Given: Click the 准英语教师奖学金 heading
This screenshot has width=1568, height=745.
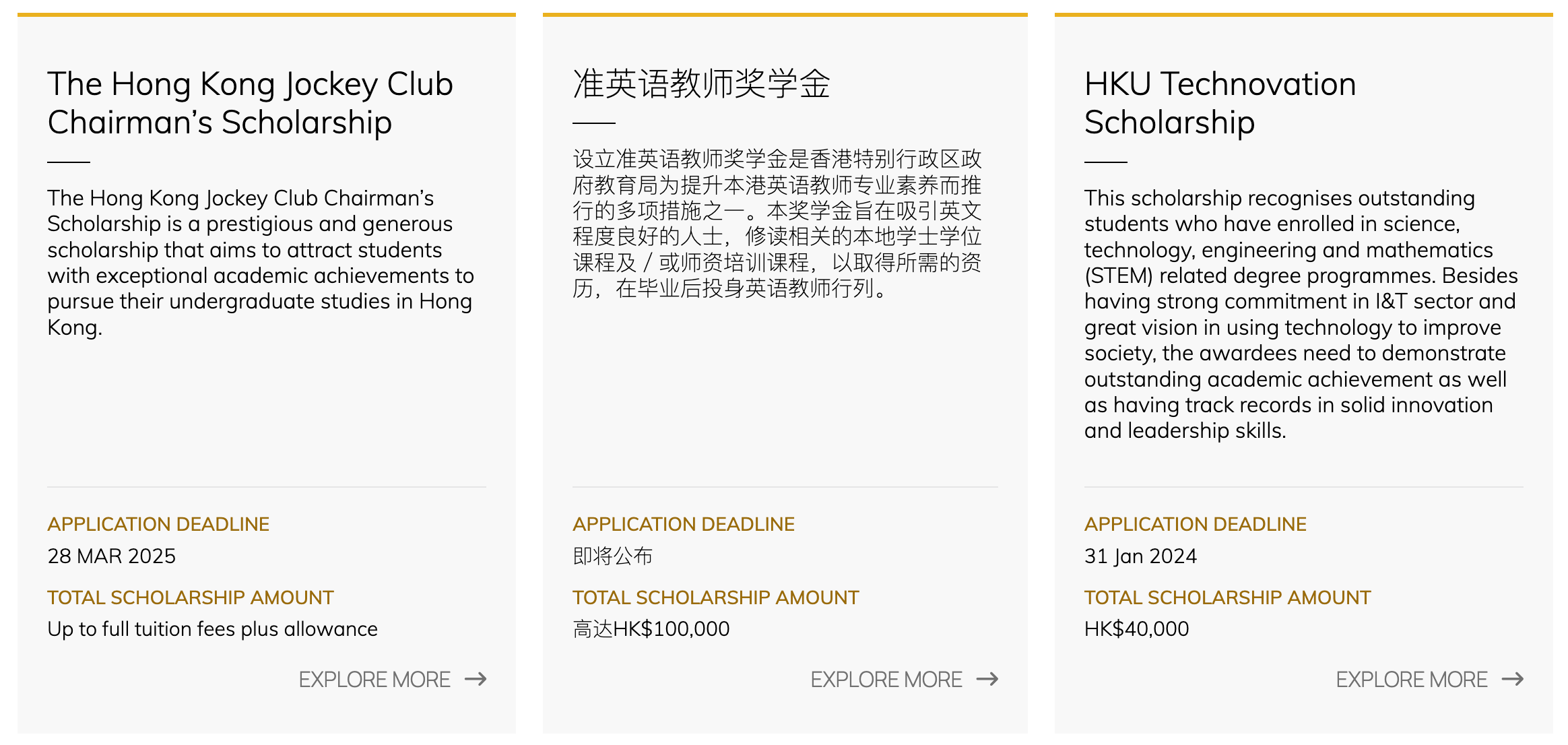Looking at the screenshot, I should [701, 84].
